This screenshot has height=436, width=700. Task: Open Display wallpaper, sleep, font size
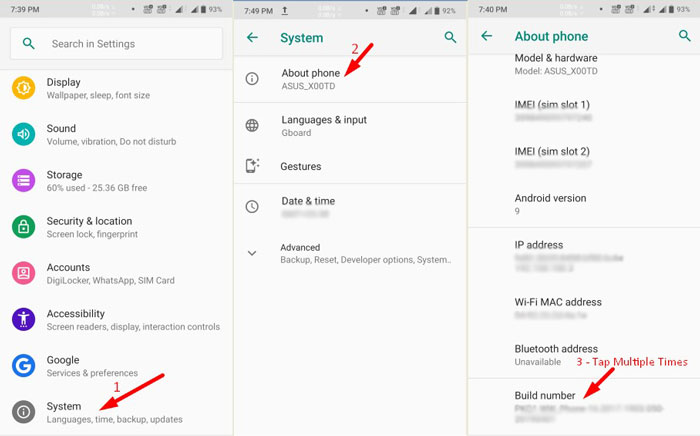(116, 88)
